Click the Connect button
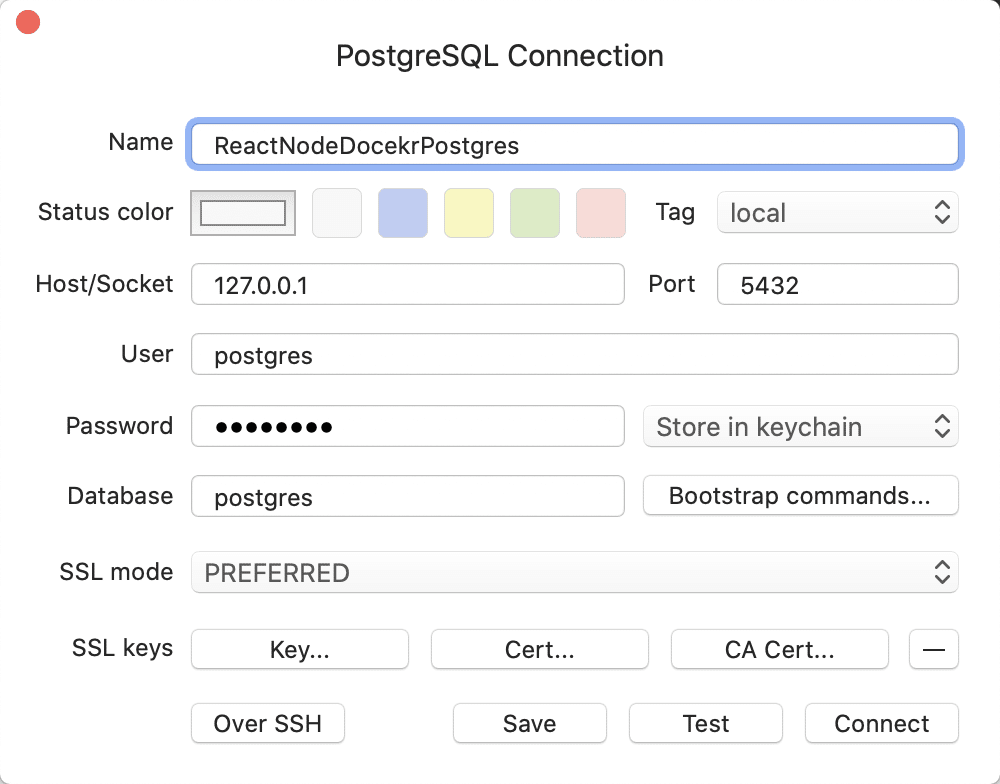Viewport: 1000px width, 784px height. (x=881, y=723)
